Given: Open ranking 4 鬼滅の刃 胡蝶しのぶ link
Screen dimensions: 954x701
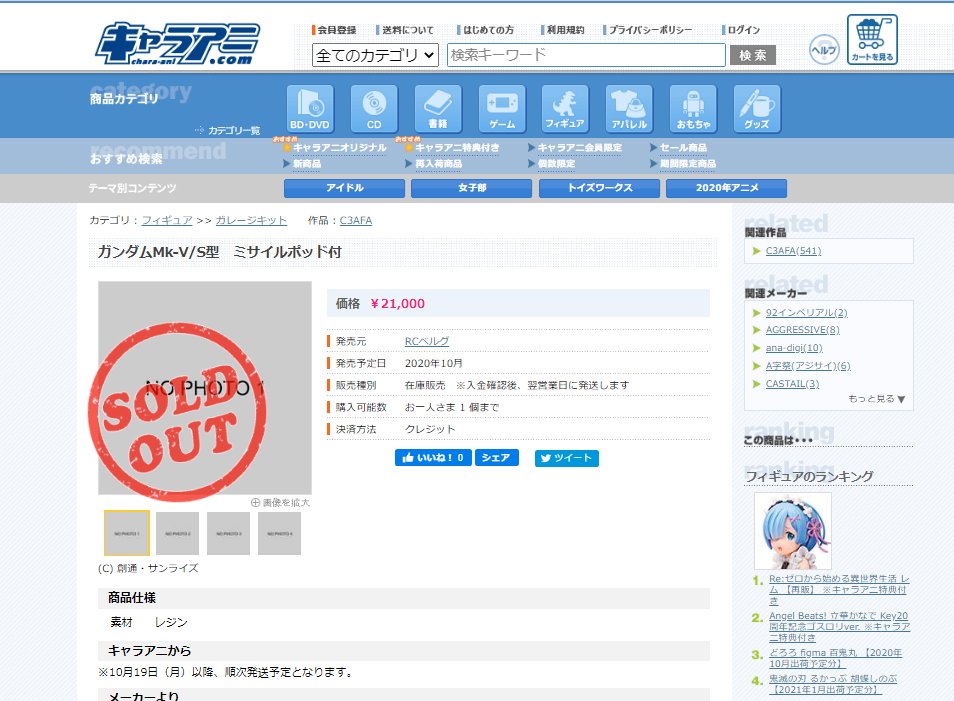Looking at the screenshot, I should 833,684.
